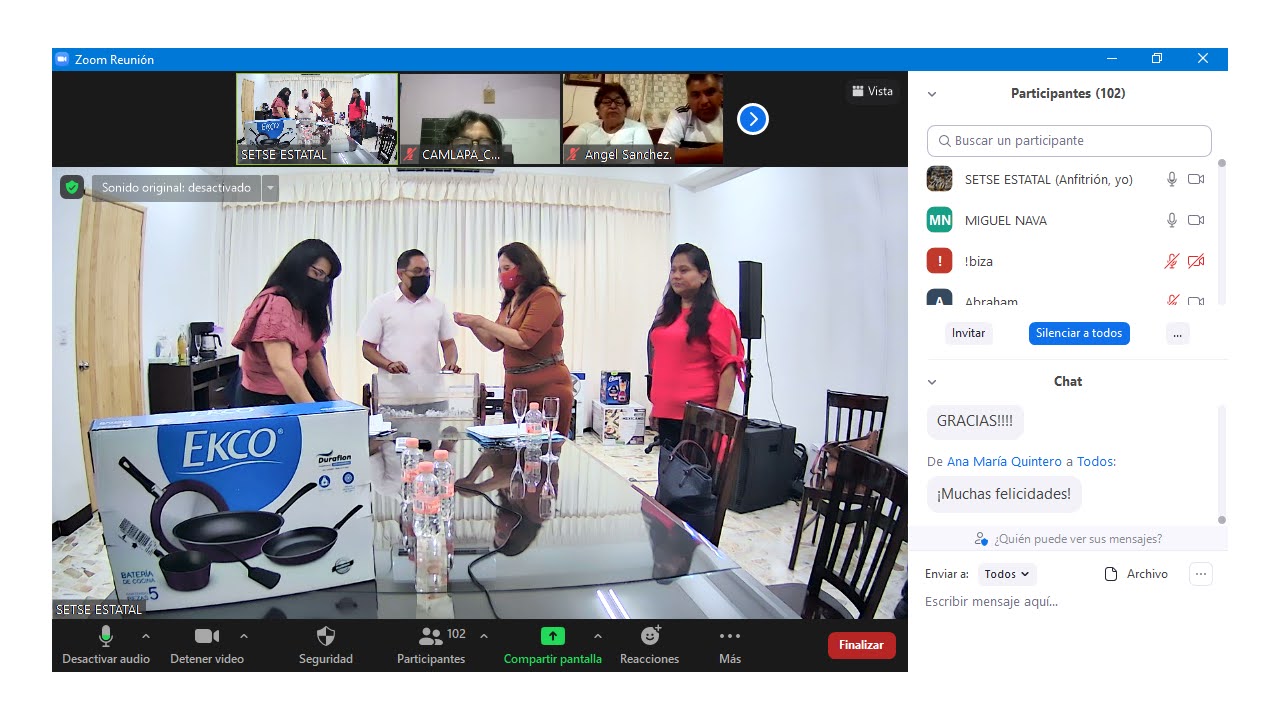Click participant name MIGUEL NAVA
Screen dimensions: 1280x720
coord(1006,220)
